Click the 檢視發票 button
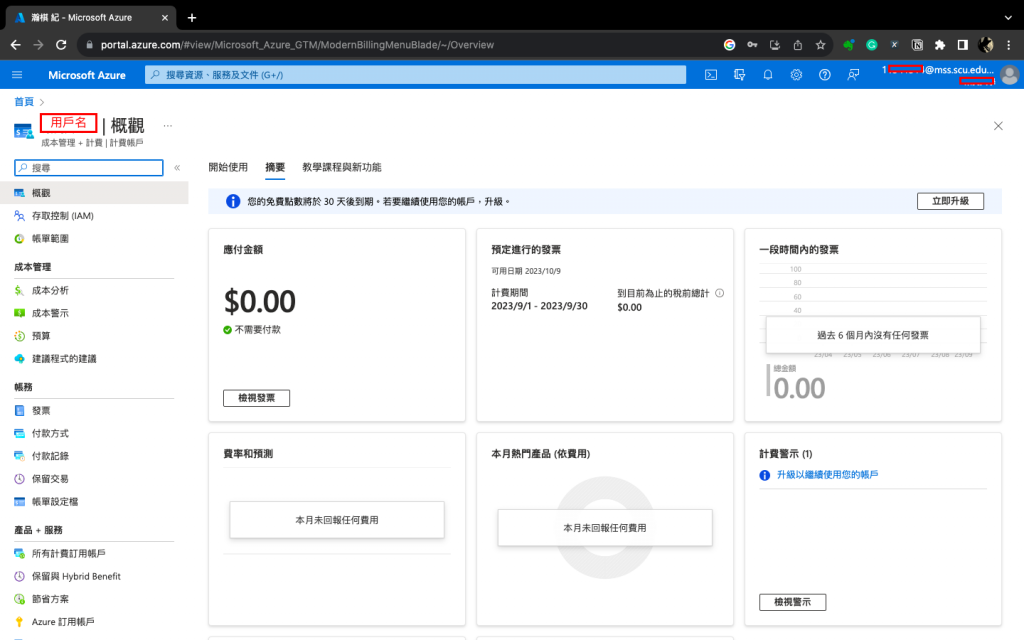 [x=256, y=398]
